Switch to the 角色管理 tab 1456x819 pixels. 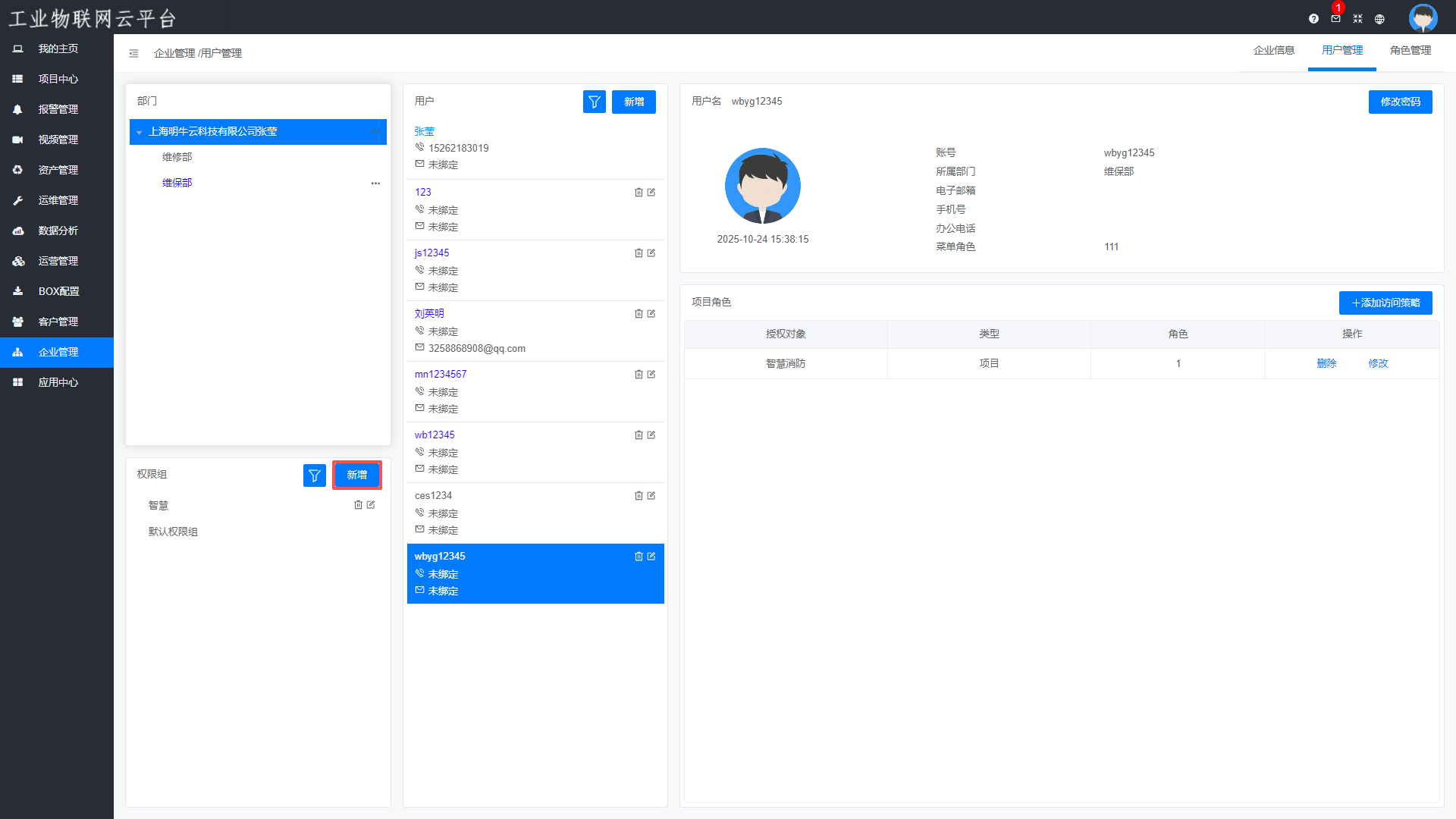tap(1410, 51)
